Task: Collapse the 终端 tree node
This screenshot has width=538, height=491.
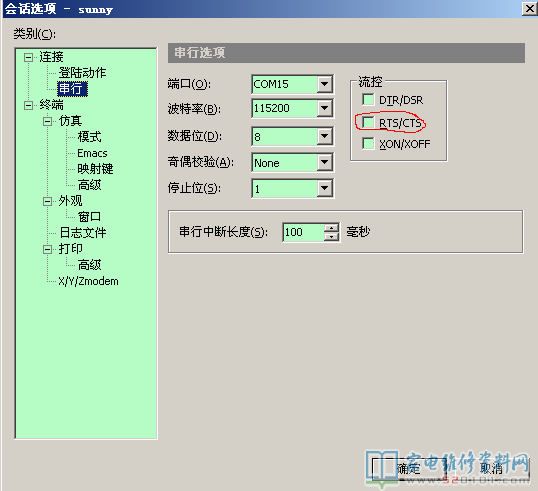Action: click(28, 105)
